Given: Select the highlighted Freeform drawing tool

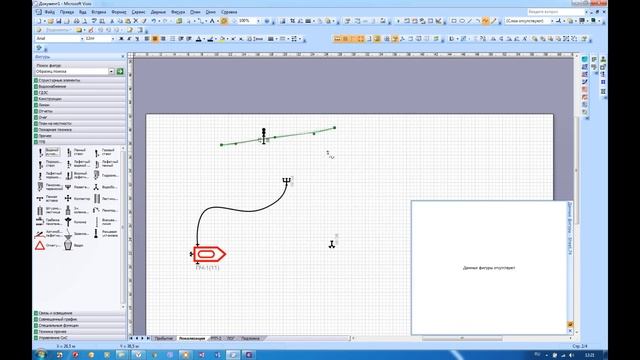Looking at the screenshot, I should (x=485, y=21).
